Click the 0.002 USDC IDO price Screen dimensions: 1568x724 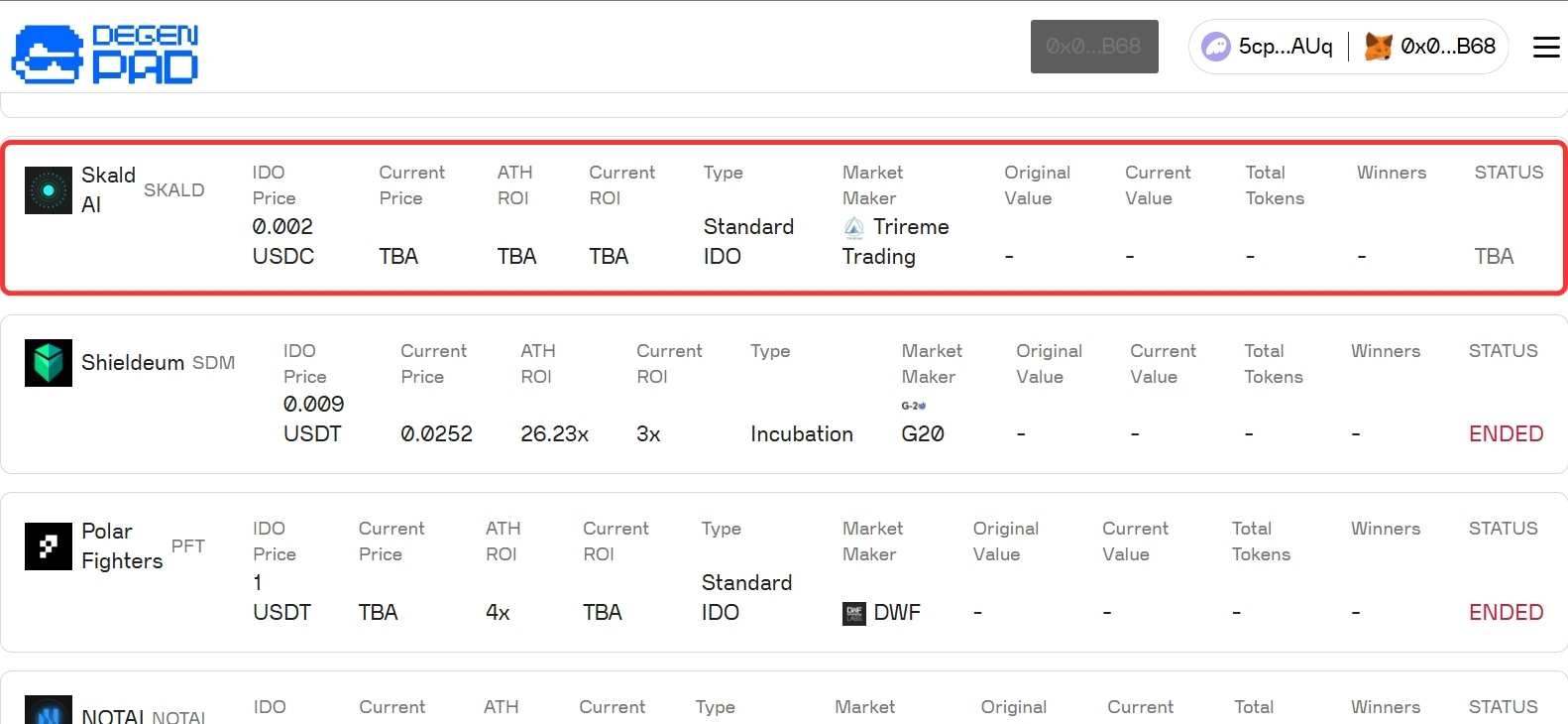point(283,241)
